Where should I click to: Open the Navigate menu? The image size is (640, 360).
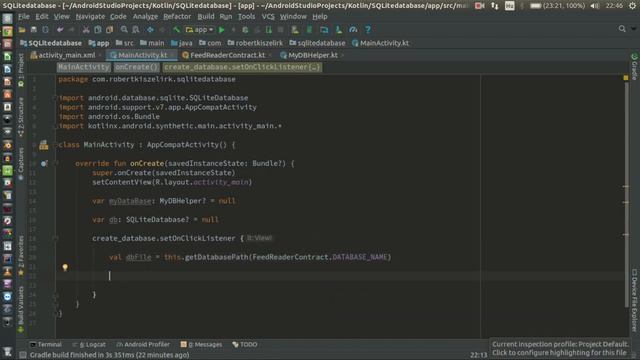pos(90,17)
